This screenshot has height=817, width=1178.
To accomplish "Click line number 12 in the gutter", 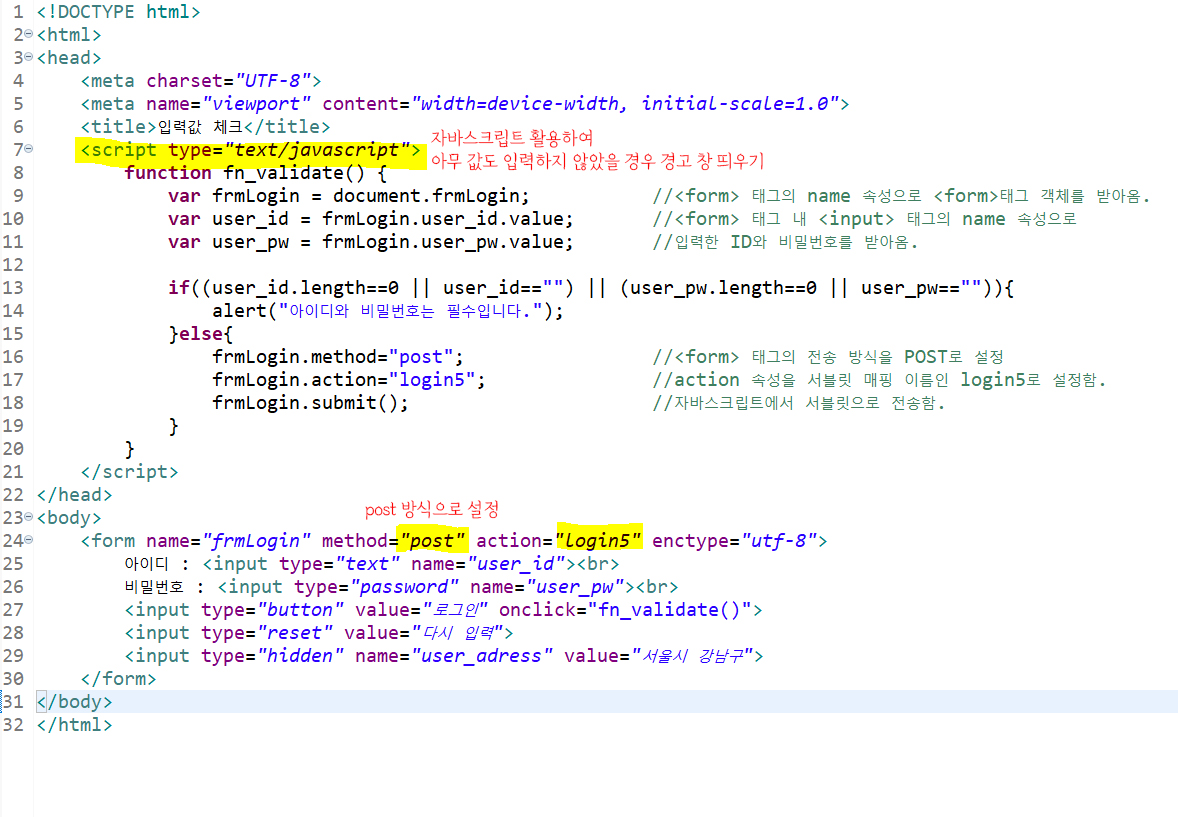I will tap(13, 265).
